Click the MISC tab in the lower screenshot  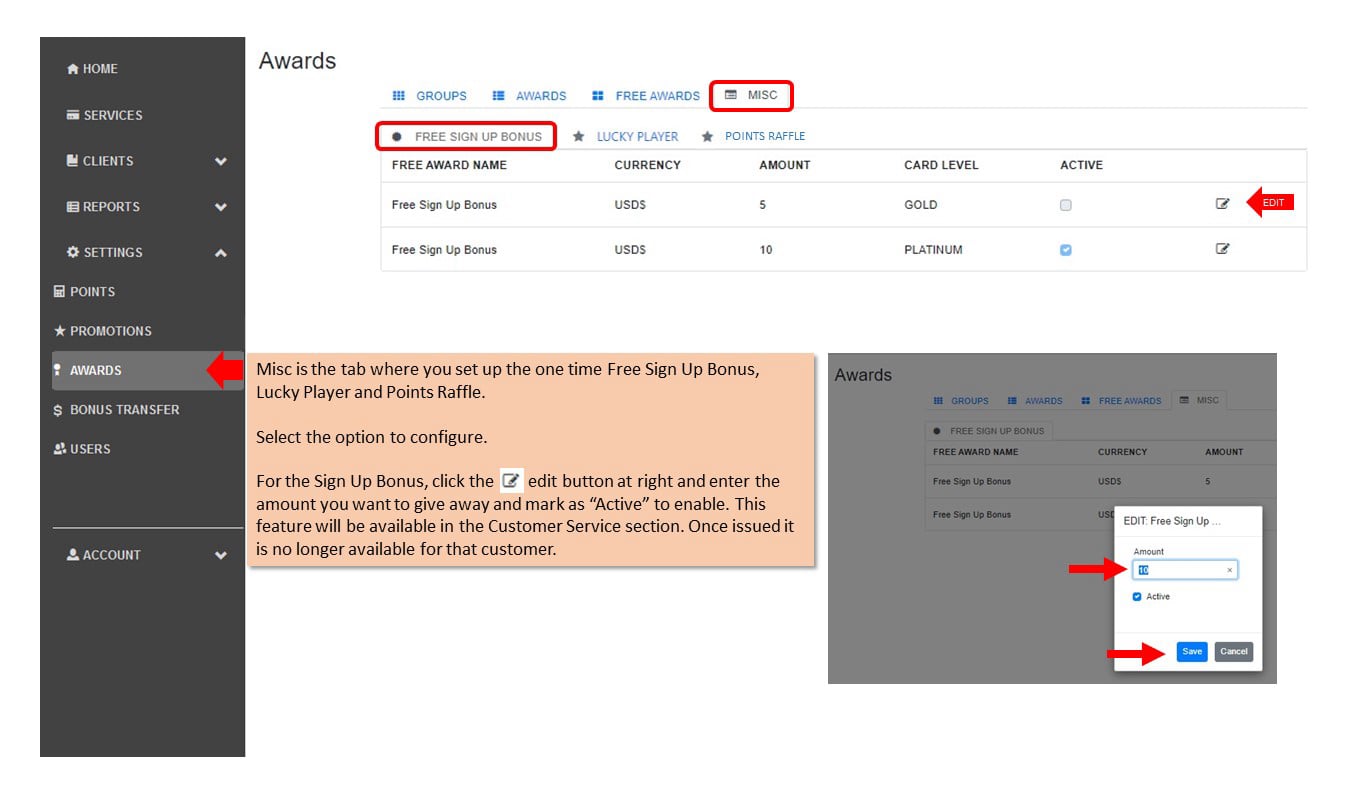coord(1199,400)
